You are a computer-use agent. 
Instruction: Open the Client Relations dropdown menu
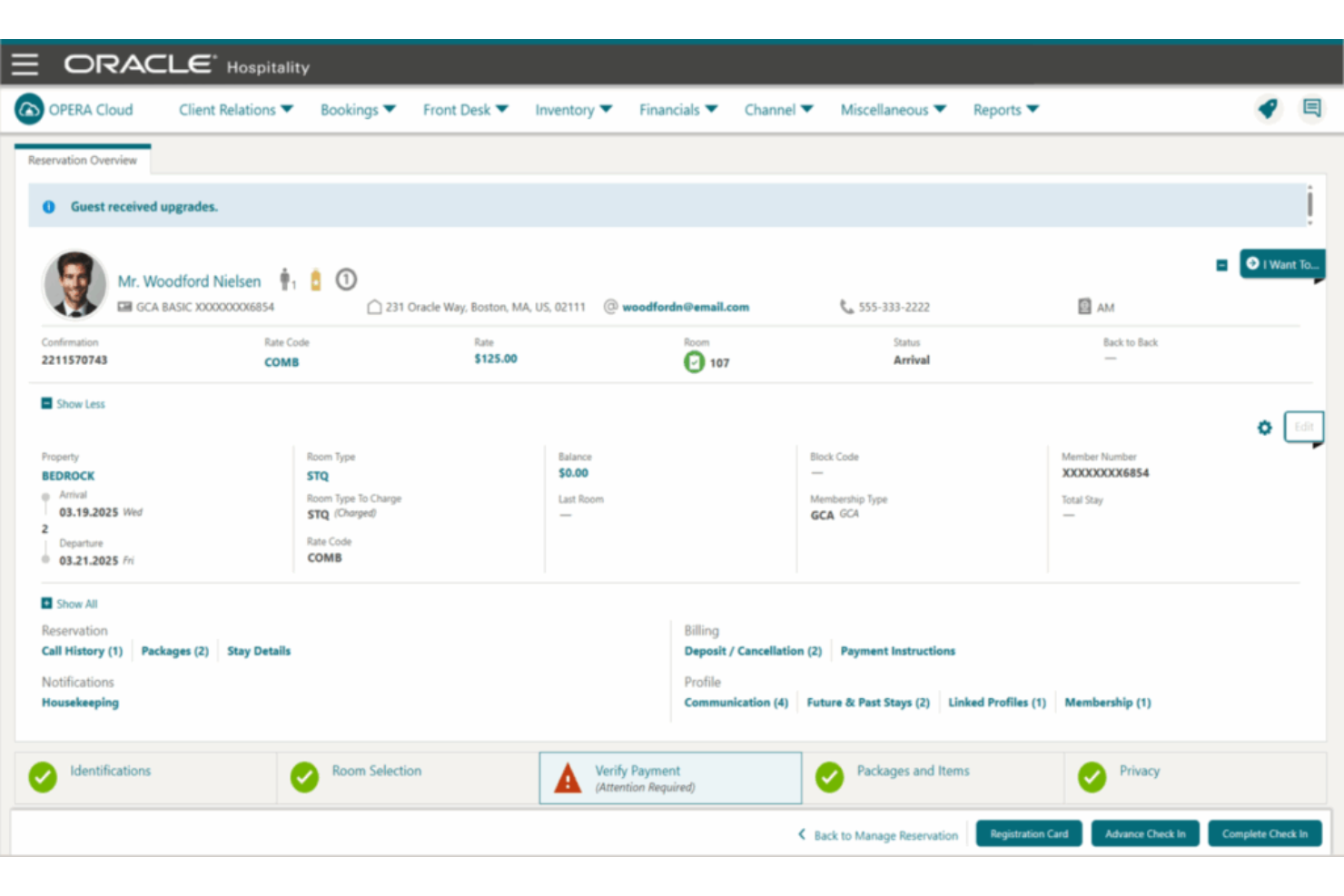click(236, 110)
